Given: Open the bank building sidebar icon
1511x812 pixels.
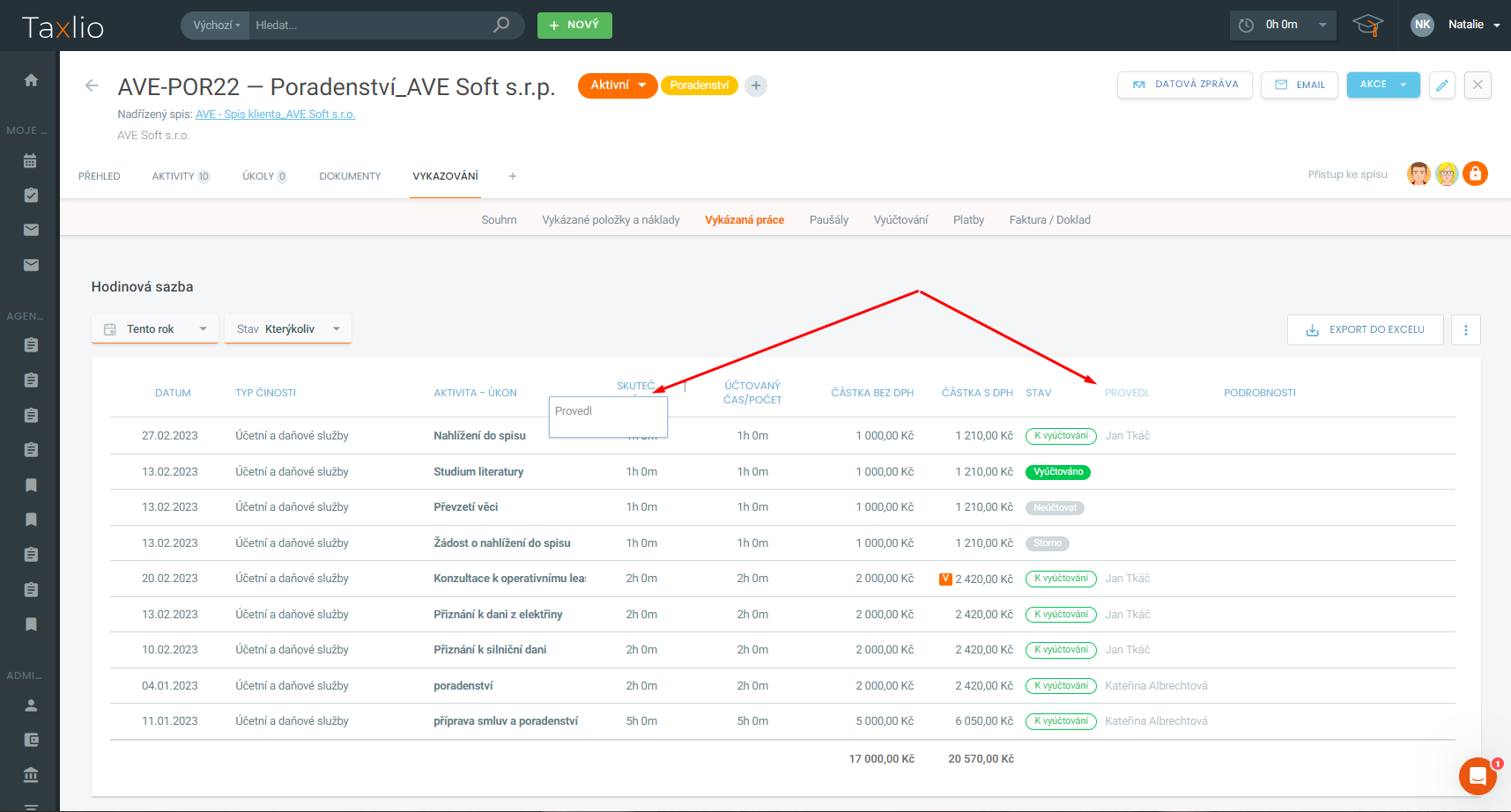Looking at the screenshot, I should [x=31, y=775].
